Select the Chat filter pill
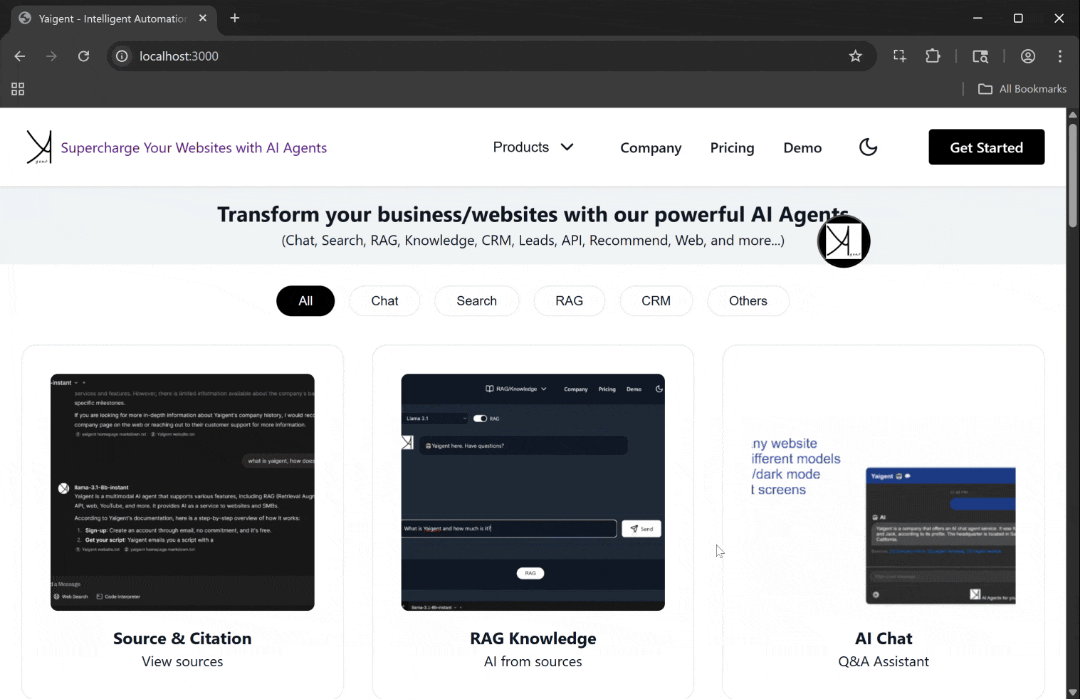Viewport: 1080px width, 699px height. click(x=384, y=301)
